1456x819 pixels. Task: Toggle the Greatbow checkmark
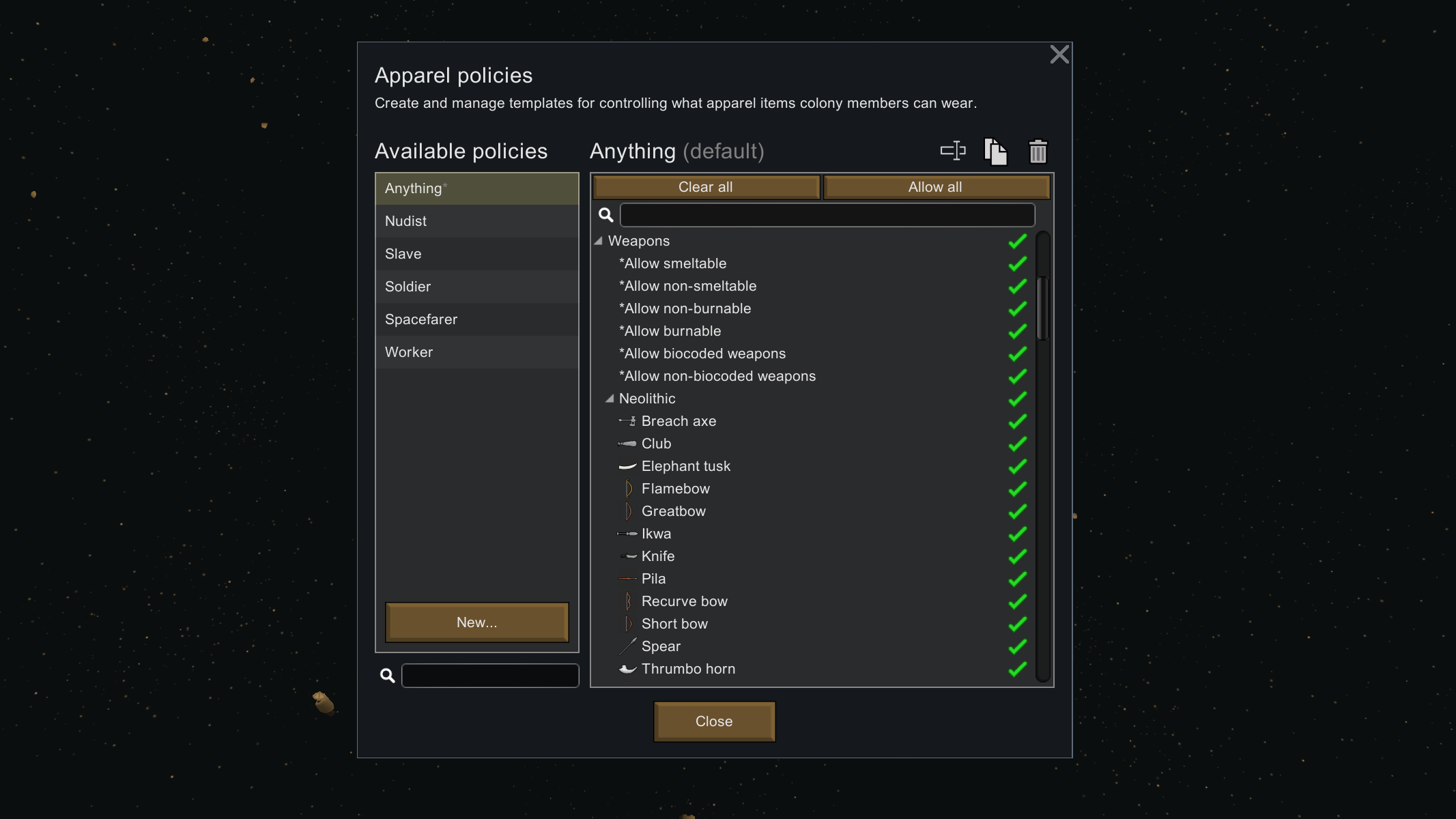pyautogui.click(x=1017, y=511)
